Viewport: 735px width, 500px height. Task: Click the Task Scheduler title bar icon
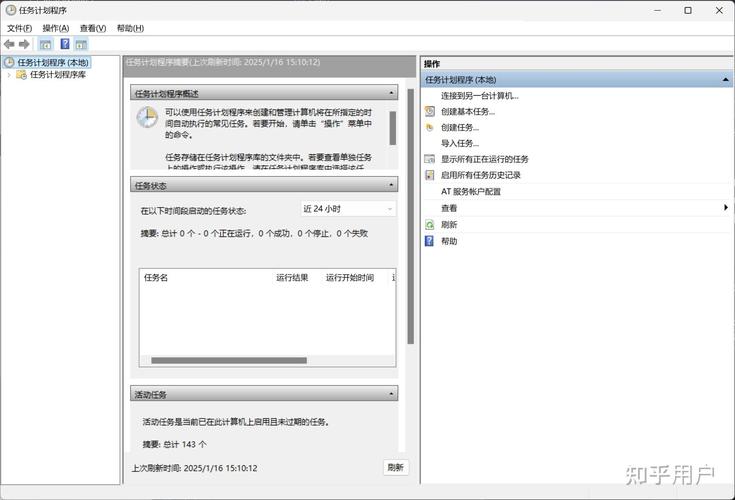(x=10, y=10)
